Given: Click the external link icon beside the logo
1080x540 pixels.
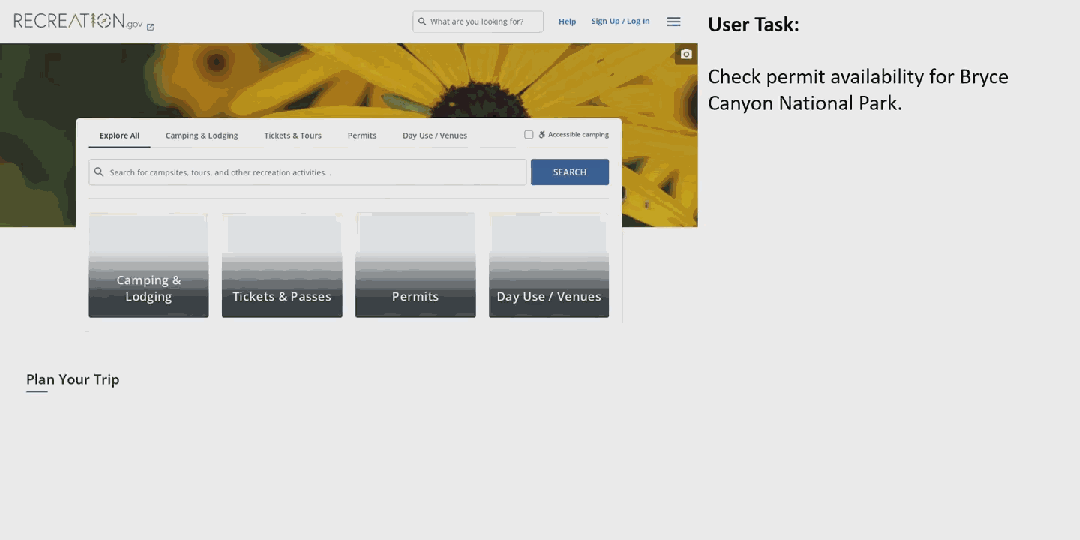Looking at the screenshot, I should [x=151, y=27].
